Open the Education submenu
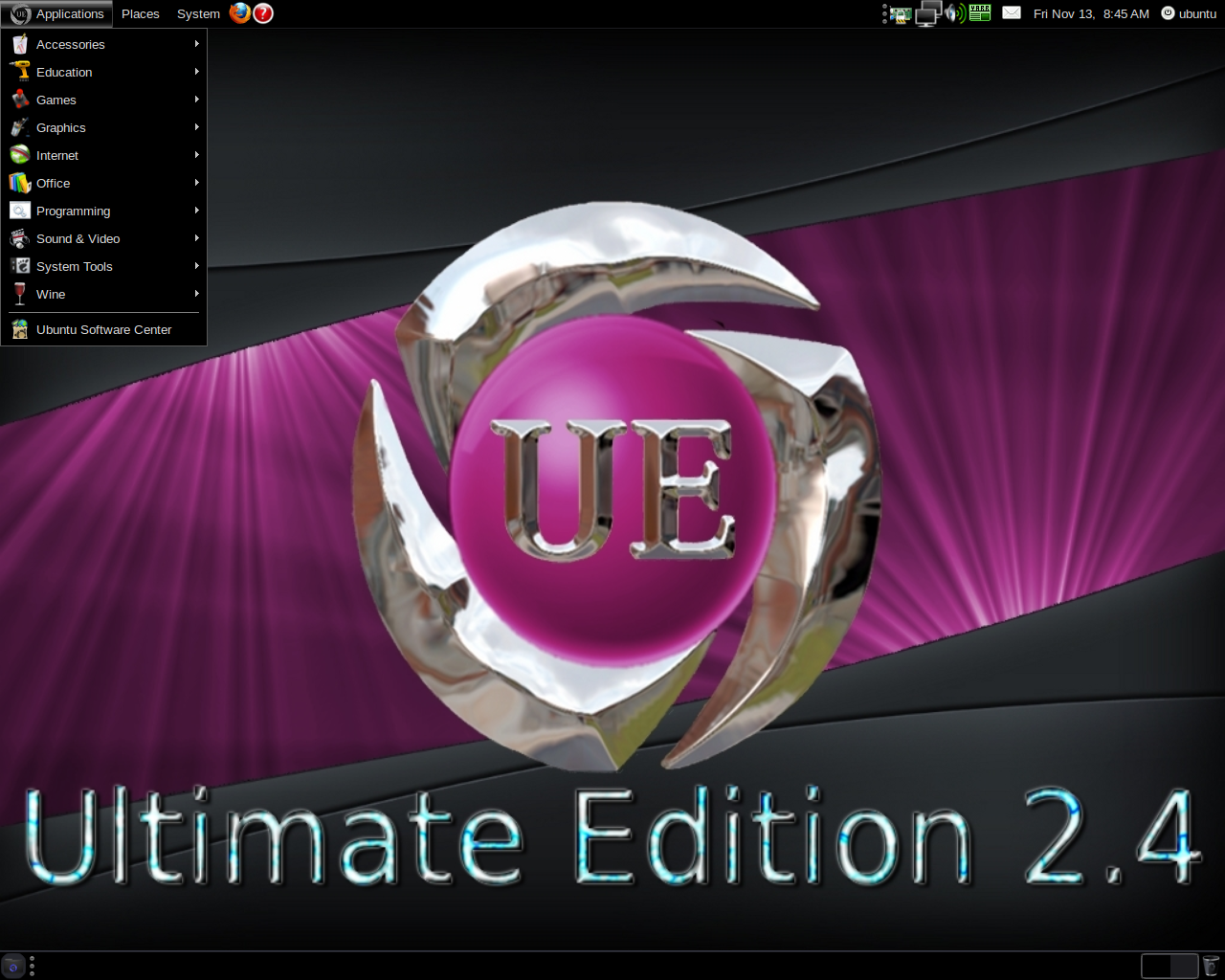This screenshot has height=980, width=1225. tap(104, 72)
